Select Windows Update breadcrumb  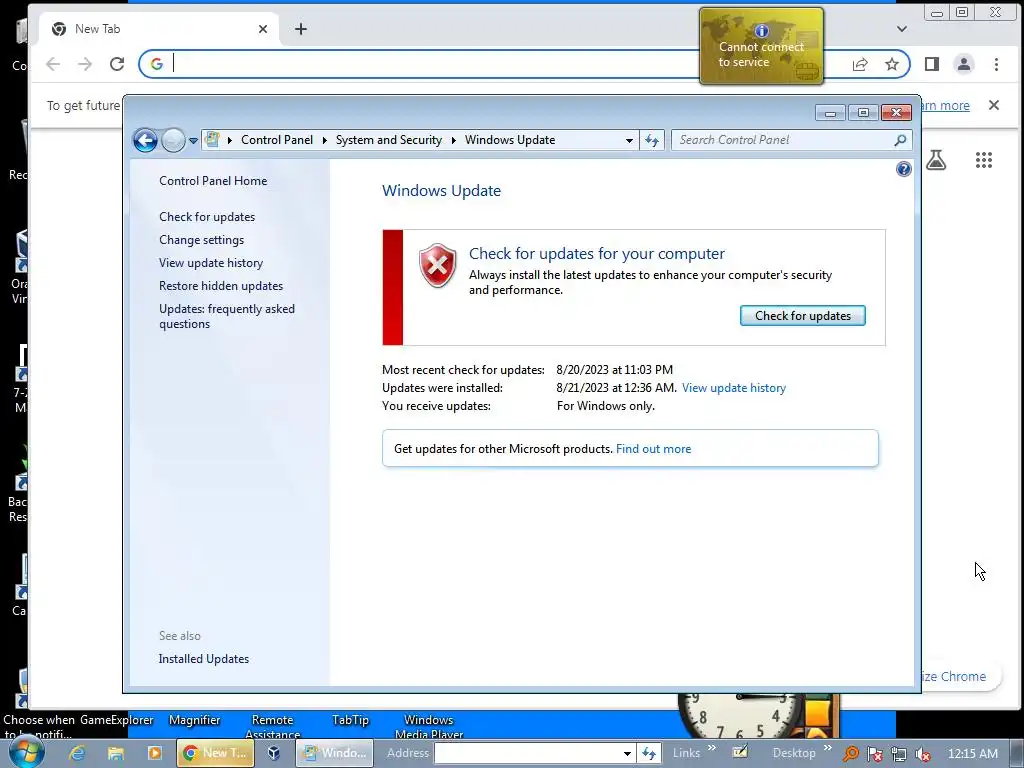click(x=510, y=140)
